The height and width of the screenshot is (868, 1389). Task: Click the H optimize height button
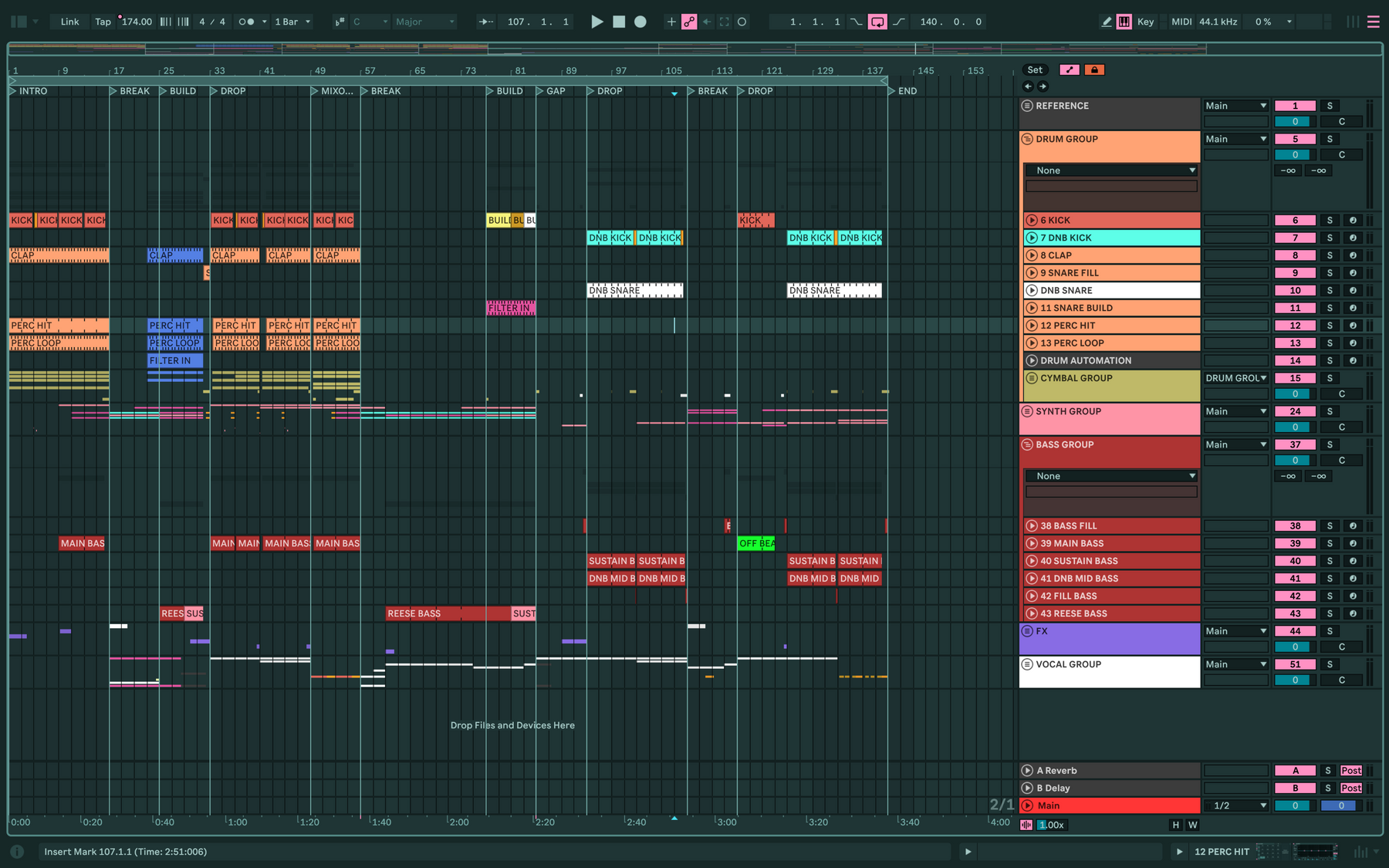point(1175,825)
